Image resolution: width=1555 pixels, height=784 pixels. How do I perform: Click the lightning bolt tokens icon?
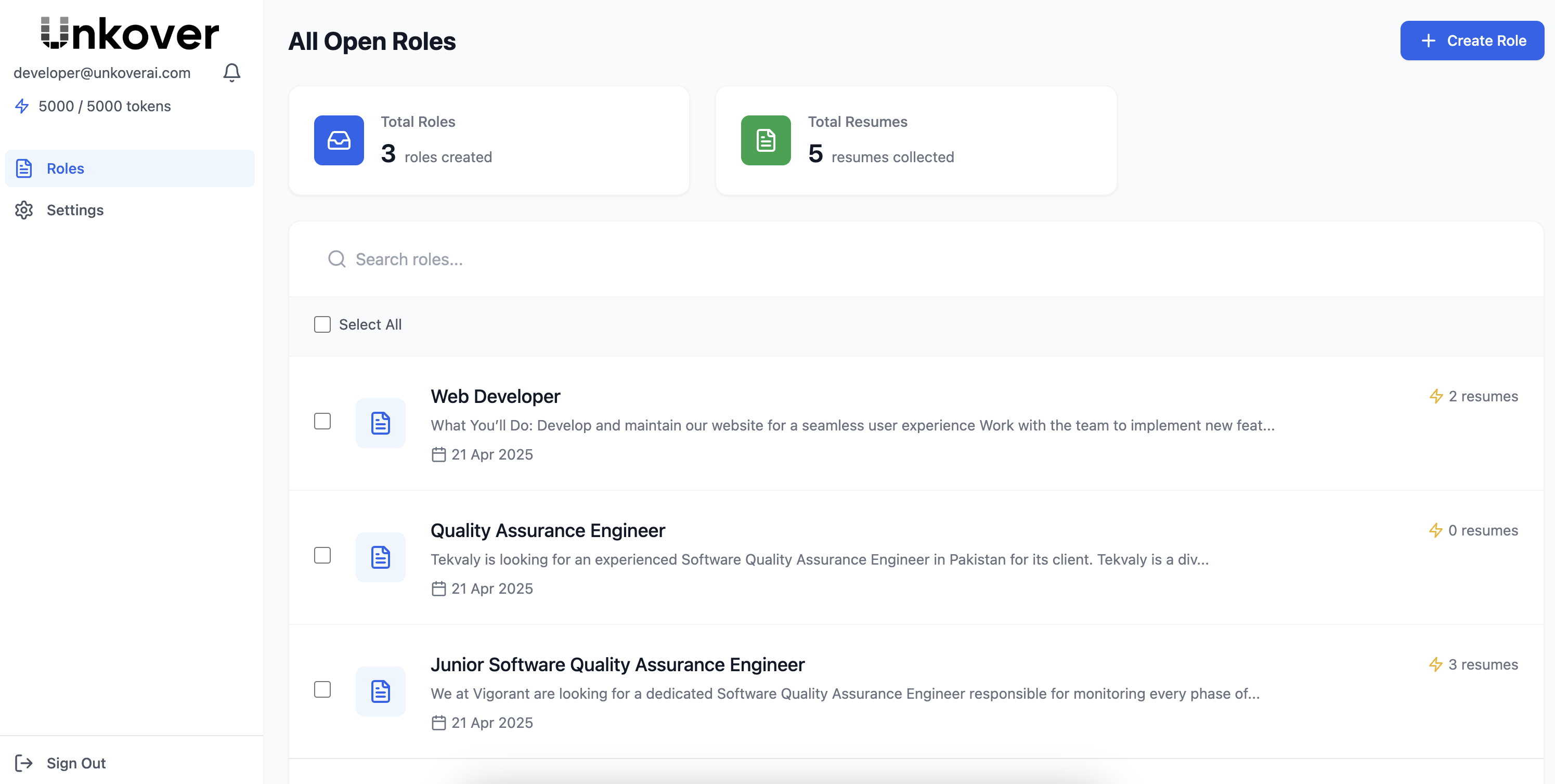pyautogui.click(x=22, y=106)
